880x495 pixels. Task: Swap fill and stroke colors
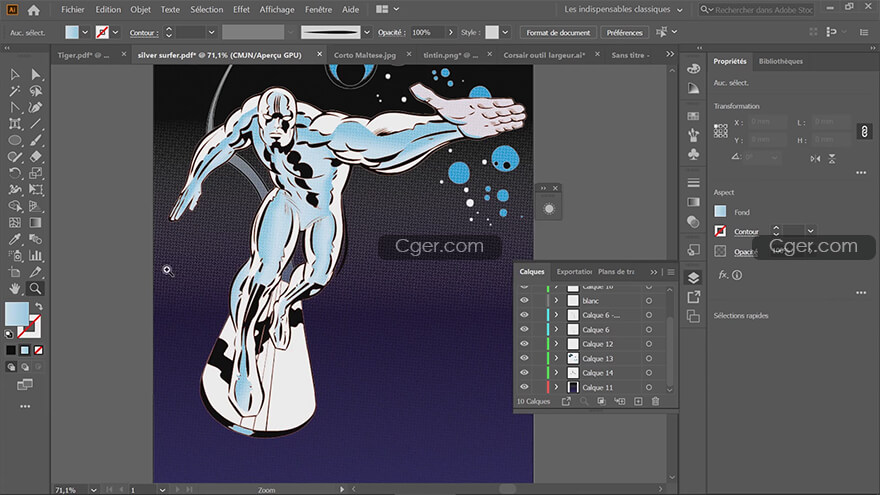pos(39,306)
